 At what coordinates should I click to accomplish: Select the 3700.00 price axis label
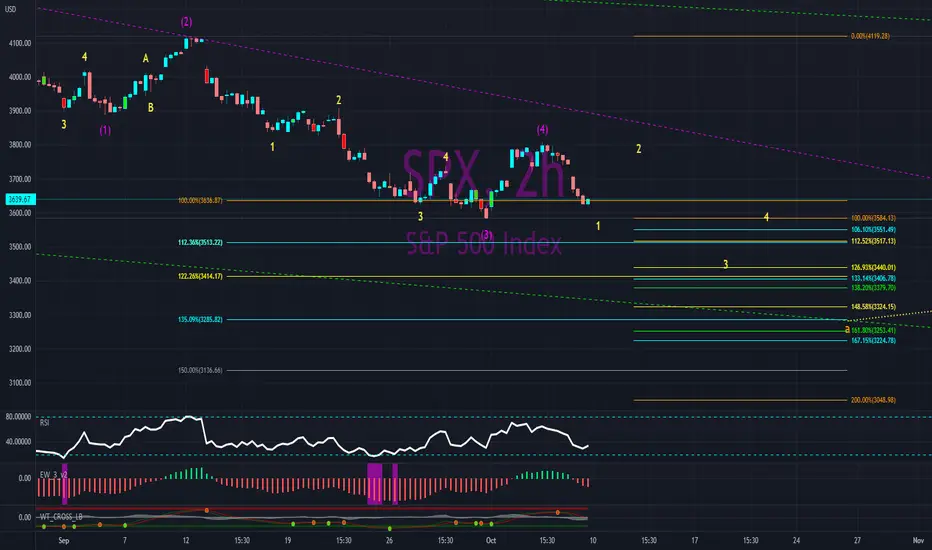tap(20, 179)
